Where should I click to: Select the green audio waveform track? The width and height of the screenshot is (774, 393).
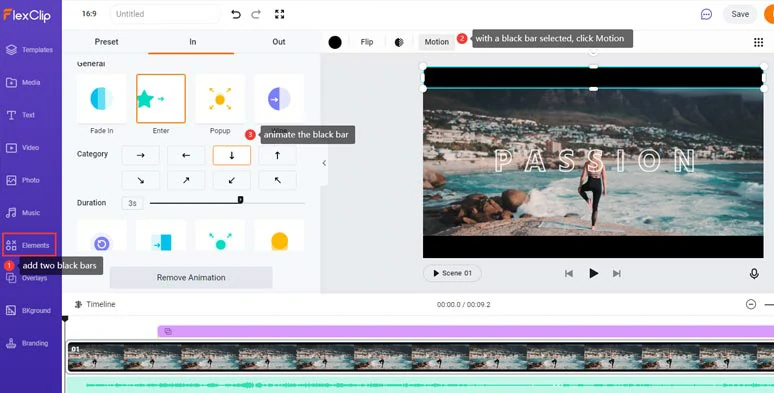click(421, 384)
